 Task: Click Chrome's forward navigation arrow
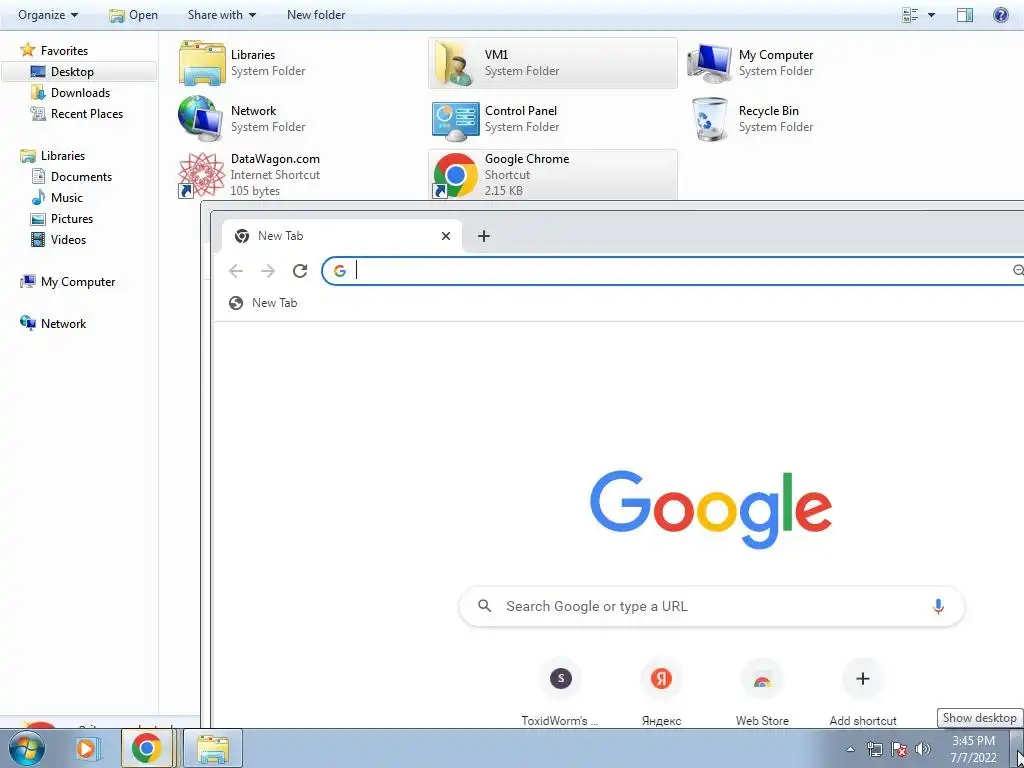tap(268, 271)
